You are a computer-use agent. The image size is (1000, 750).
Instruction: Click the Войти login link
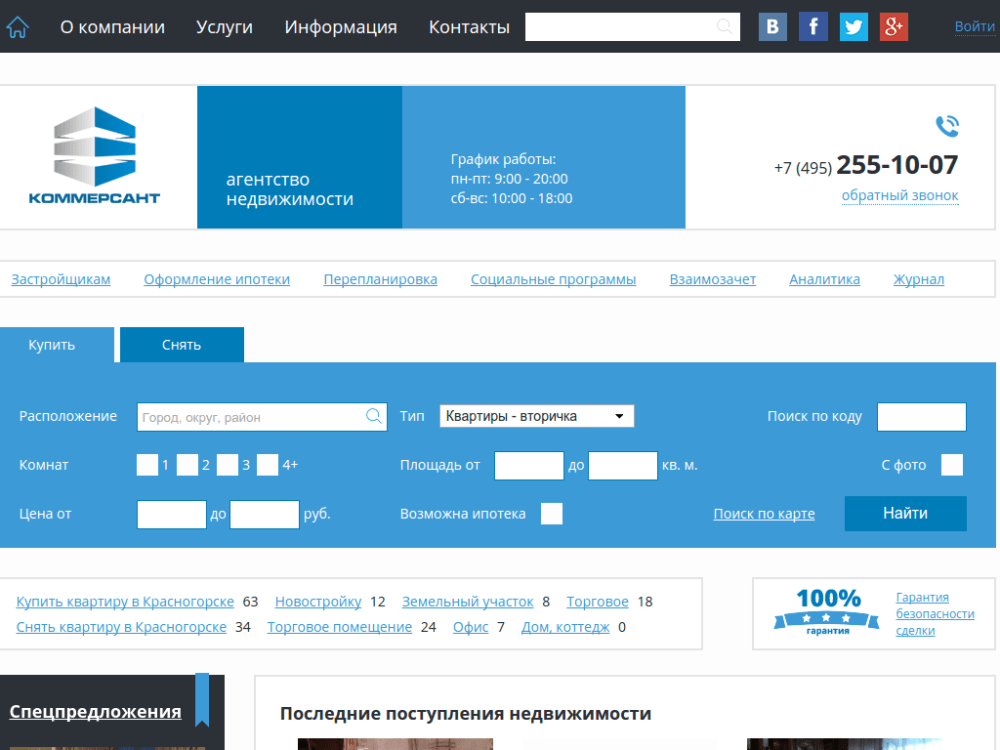coord(974,27)
